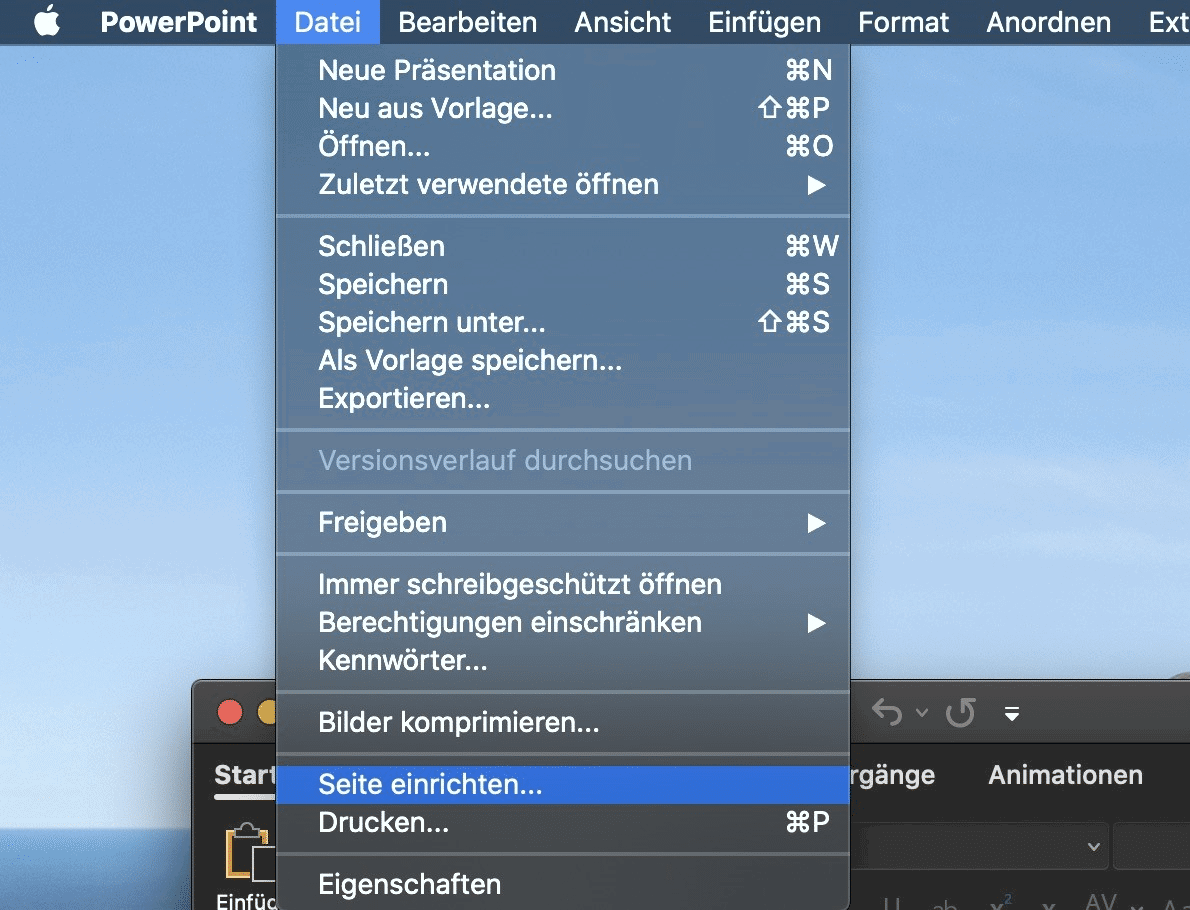The width and height of the screenshot is (1190, 910).
Task: Open the Ansicht menu
Action: (622, 22)
